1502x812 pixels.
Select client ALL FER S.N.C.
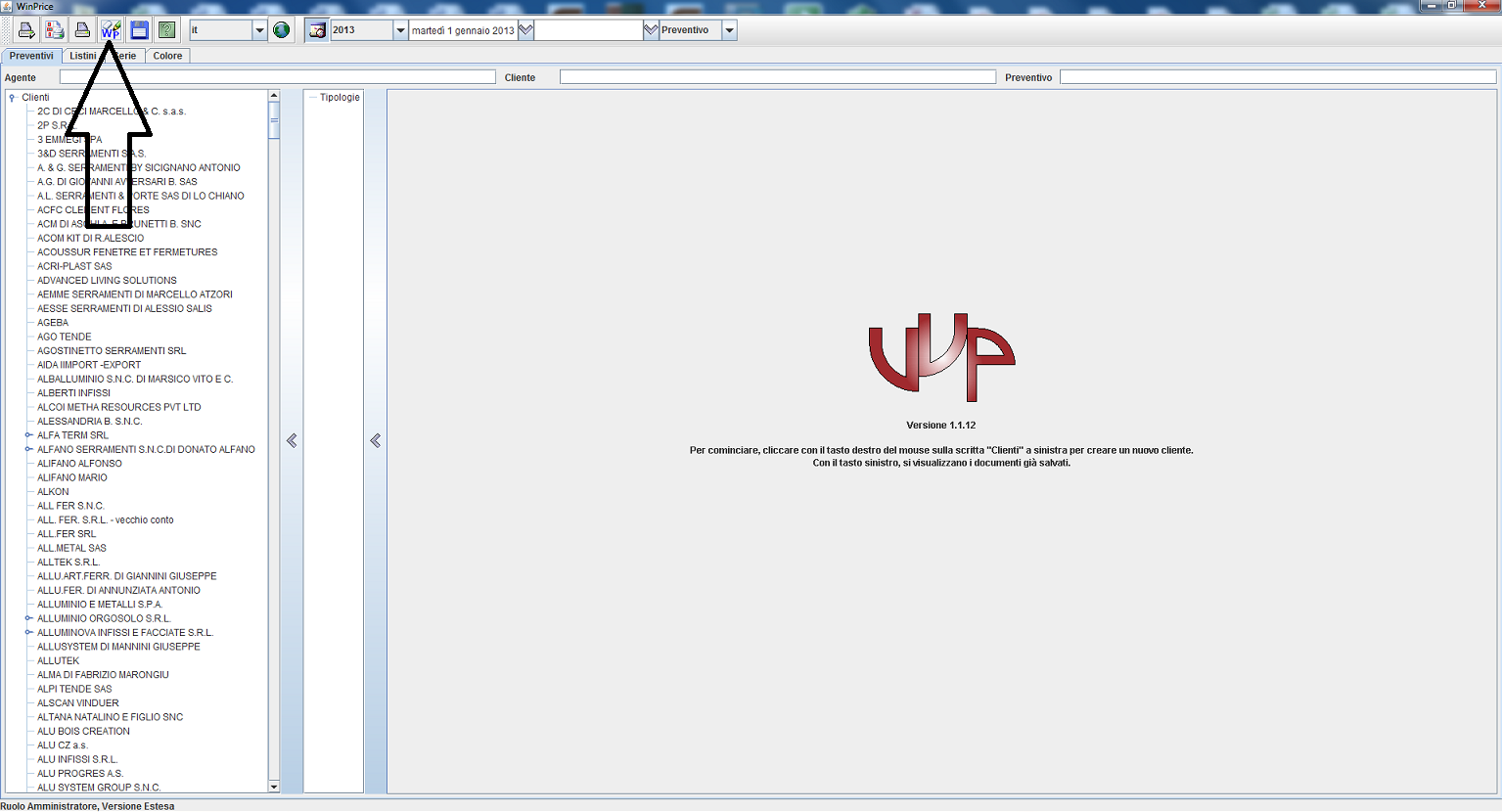70,506
